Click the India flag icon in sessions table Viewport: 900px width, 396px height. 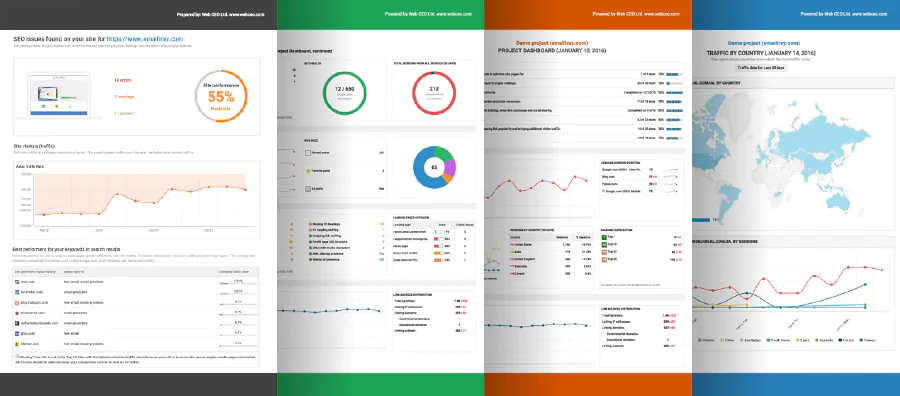pyautogui.click(x=512, y=252)
